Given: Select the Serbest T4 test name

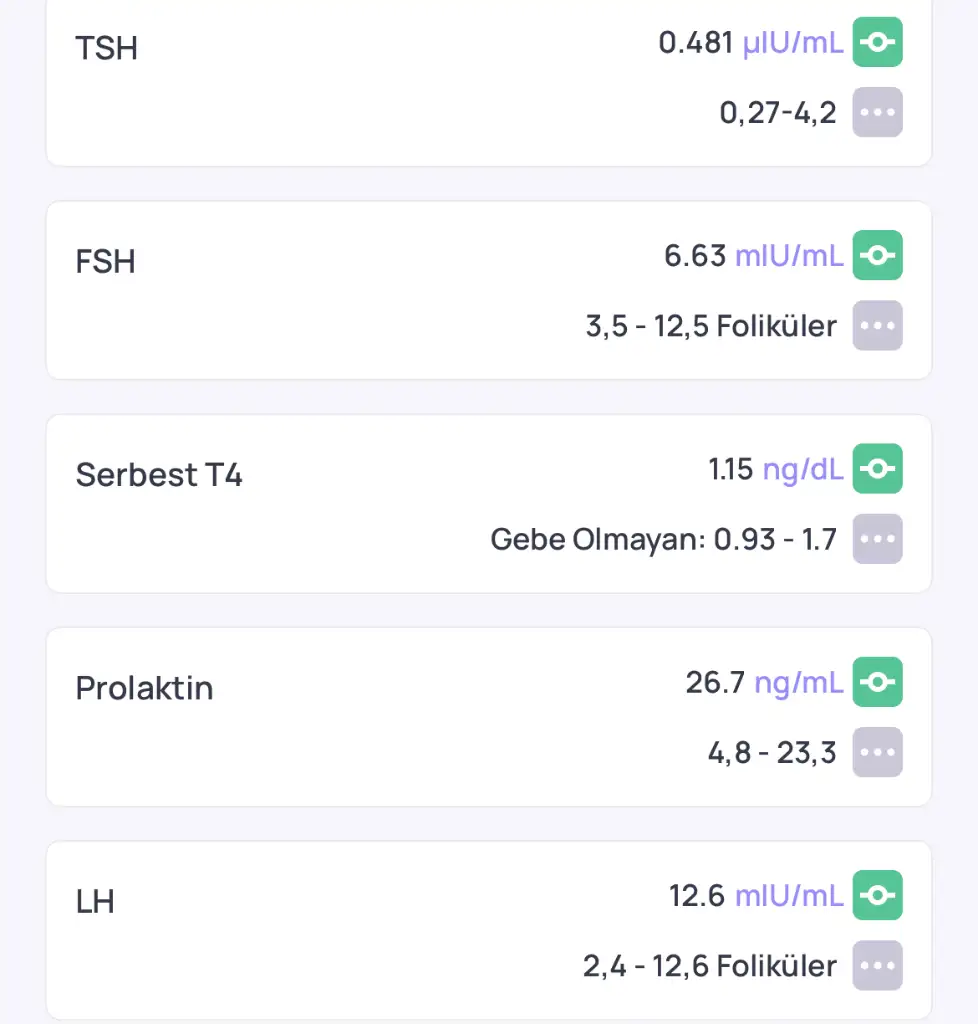Looking at the screenshot, I should click(159, 475).
